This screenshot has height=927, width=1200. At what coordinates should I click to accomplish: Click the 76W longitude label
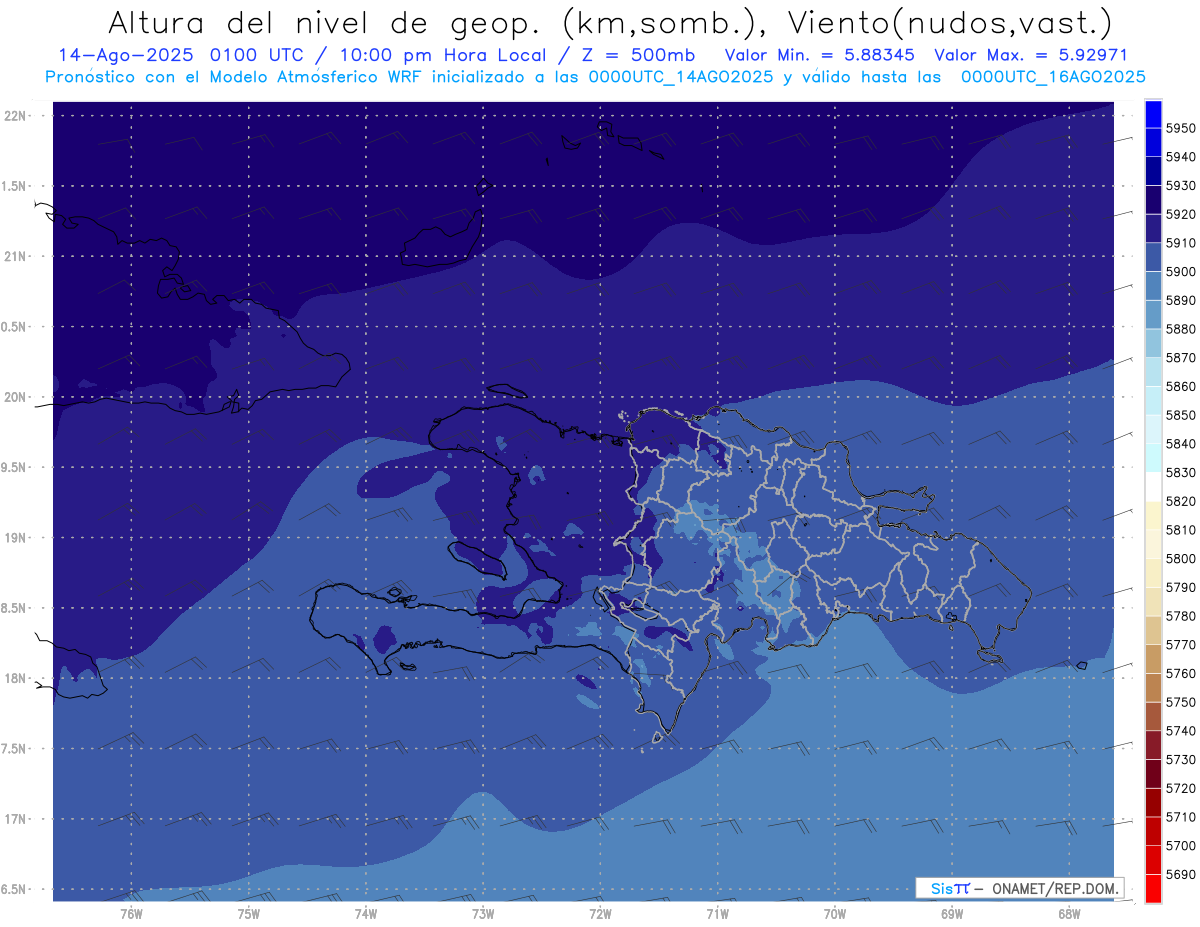pyautogui.click(x=131, y=913)
